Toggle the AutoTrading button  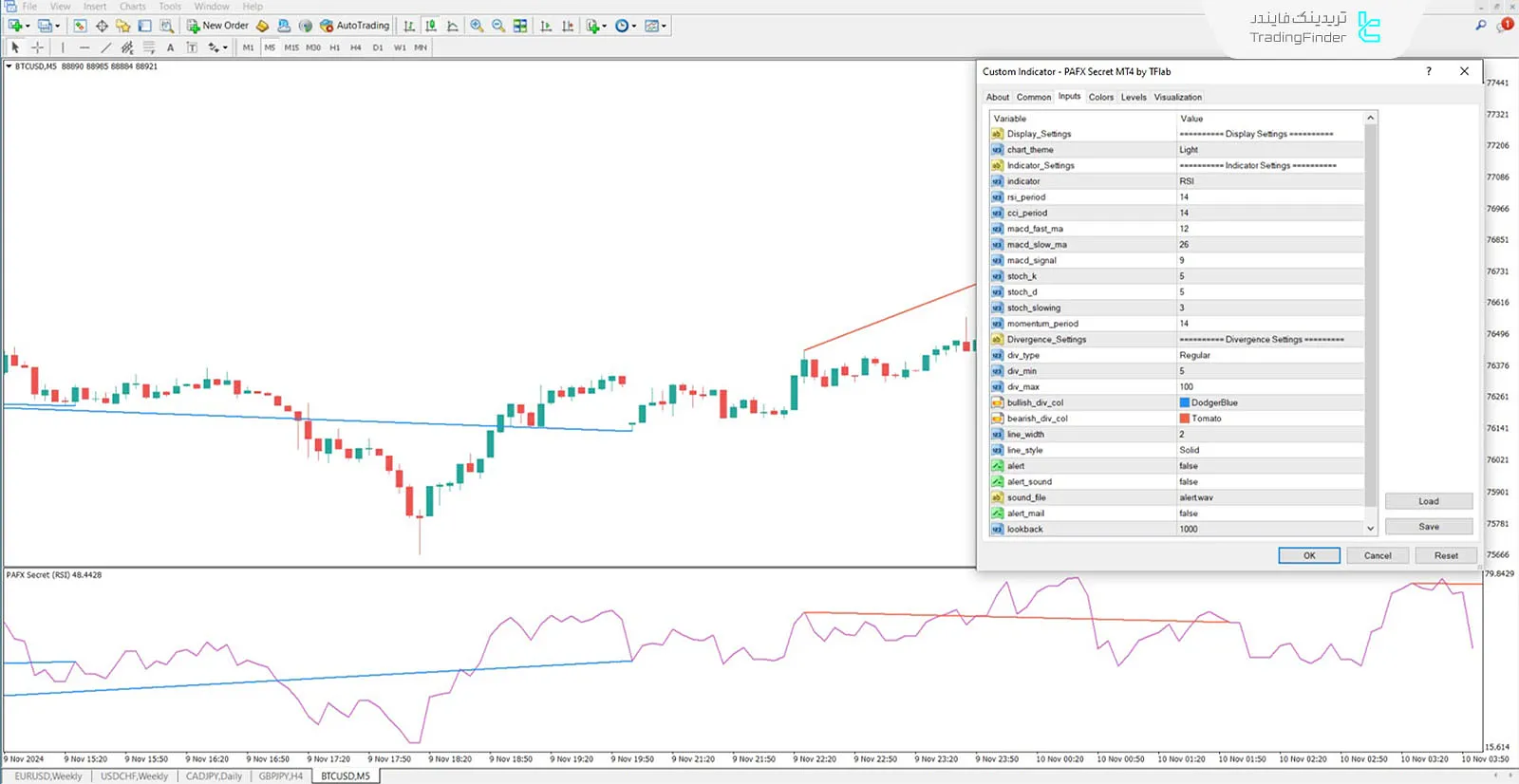(x=354, y=26)
